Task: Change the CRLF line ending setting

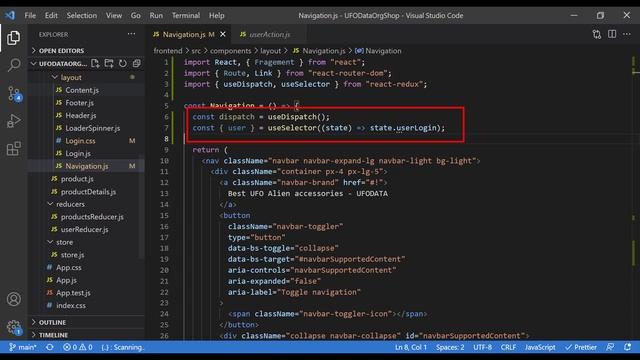Action: pos(508,347)
